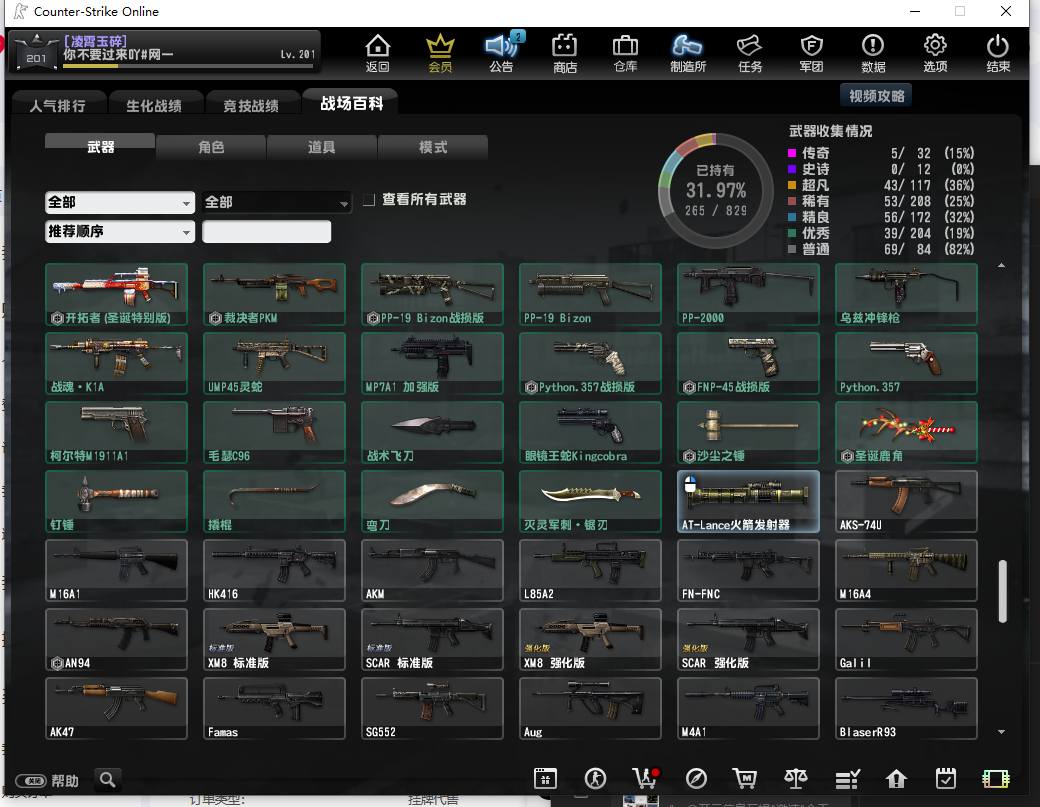Image resolution: width=1040 pixels, height=807 pixels.
Task: Click the running man icon in bottom bar
Action: click(x=595, y=778)
